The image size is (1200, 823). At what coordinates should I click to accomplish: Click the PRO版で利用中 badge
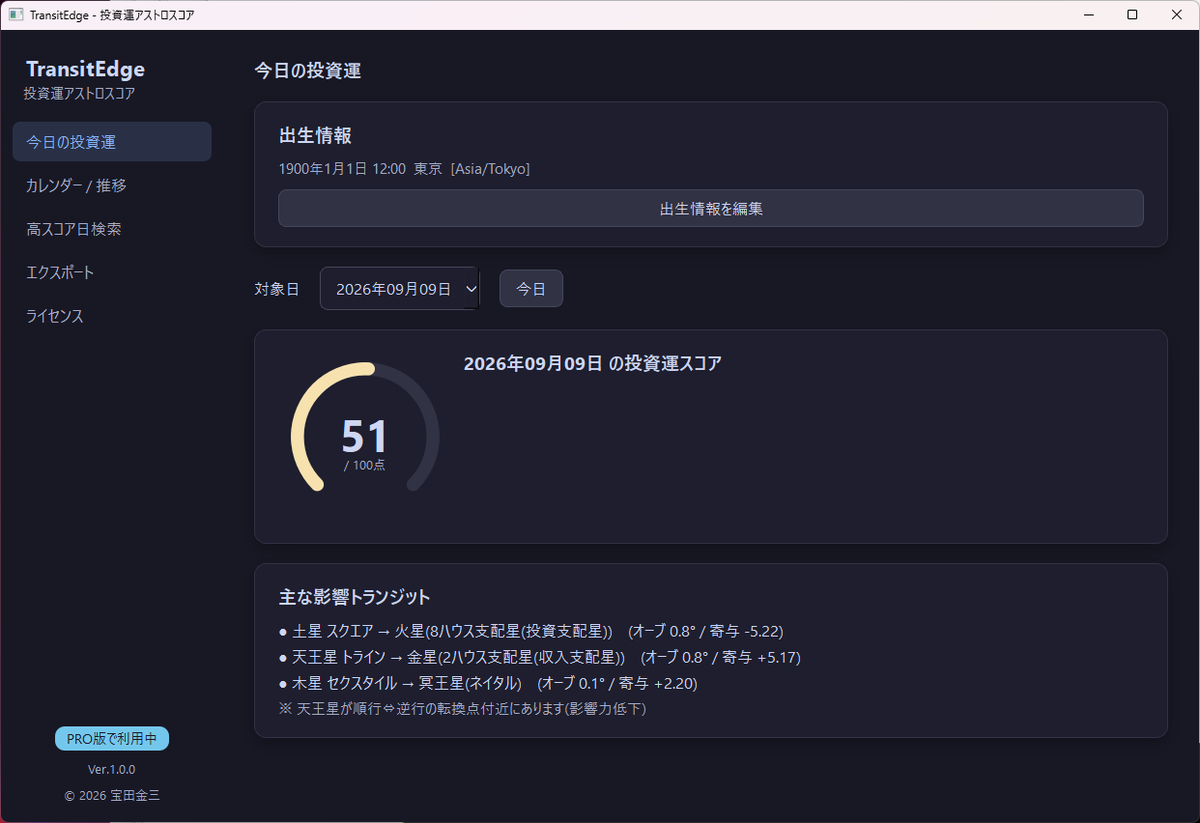pyautogui.click(x=112, y=739)
